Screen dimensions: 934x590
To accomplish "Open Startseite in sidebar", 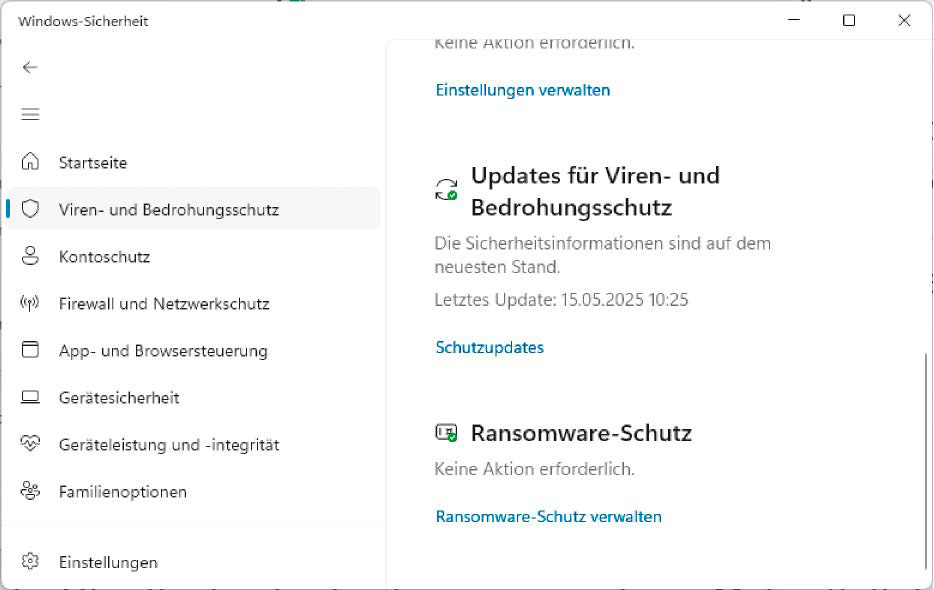I will [194, 162].
